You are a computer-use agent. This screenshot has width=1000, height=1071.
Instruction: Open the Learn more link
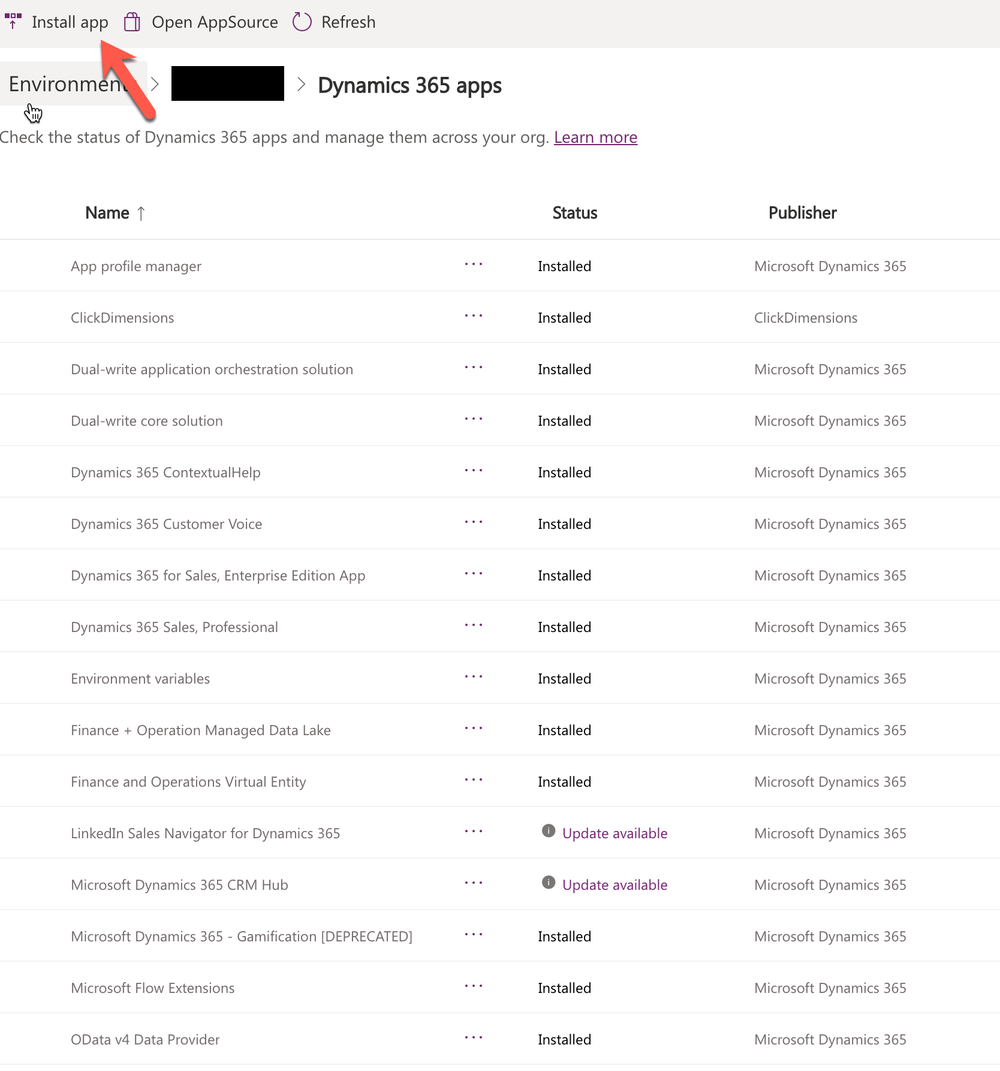595,137
